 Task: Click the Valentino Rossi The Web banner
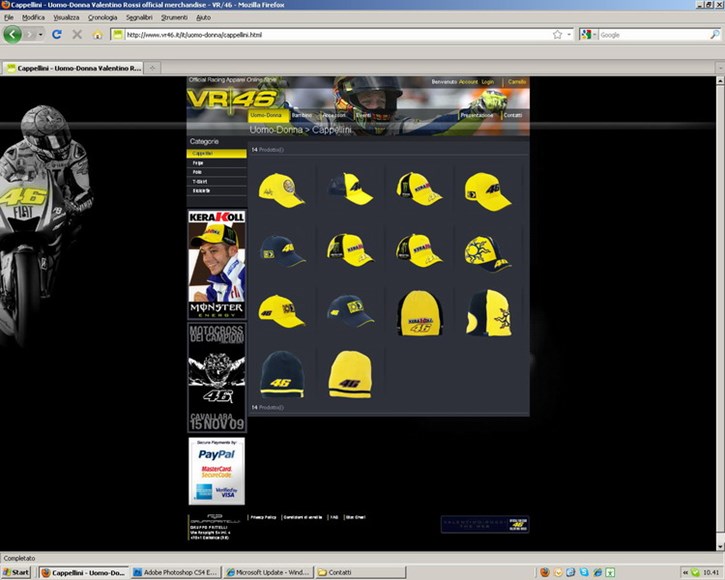[485, 524]
